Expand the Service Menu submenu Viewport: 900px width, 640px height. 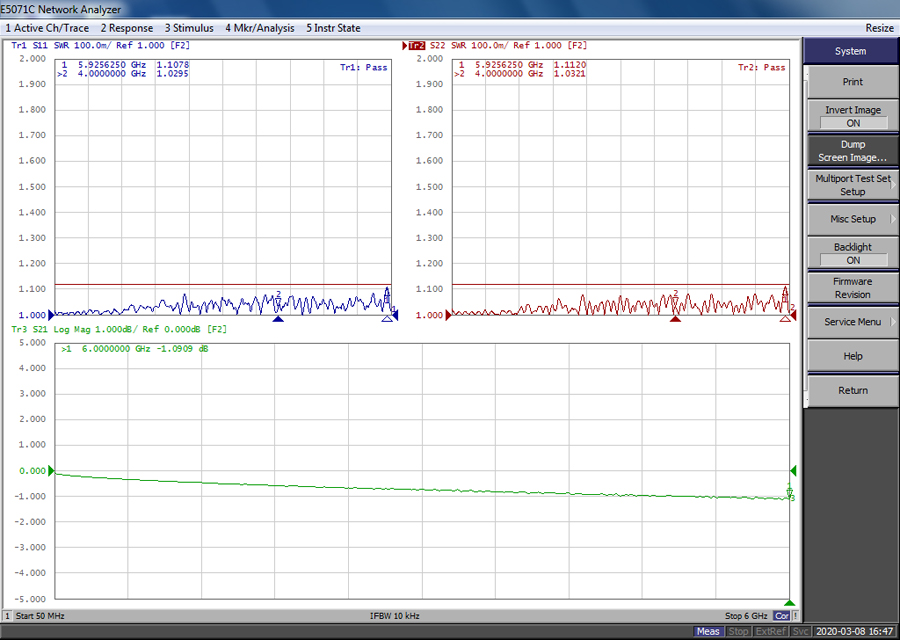(852, 322)
